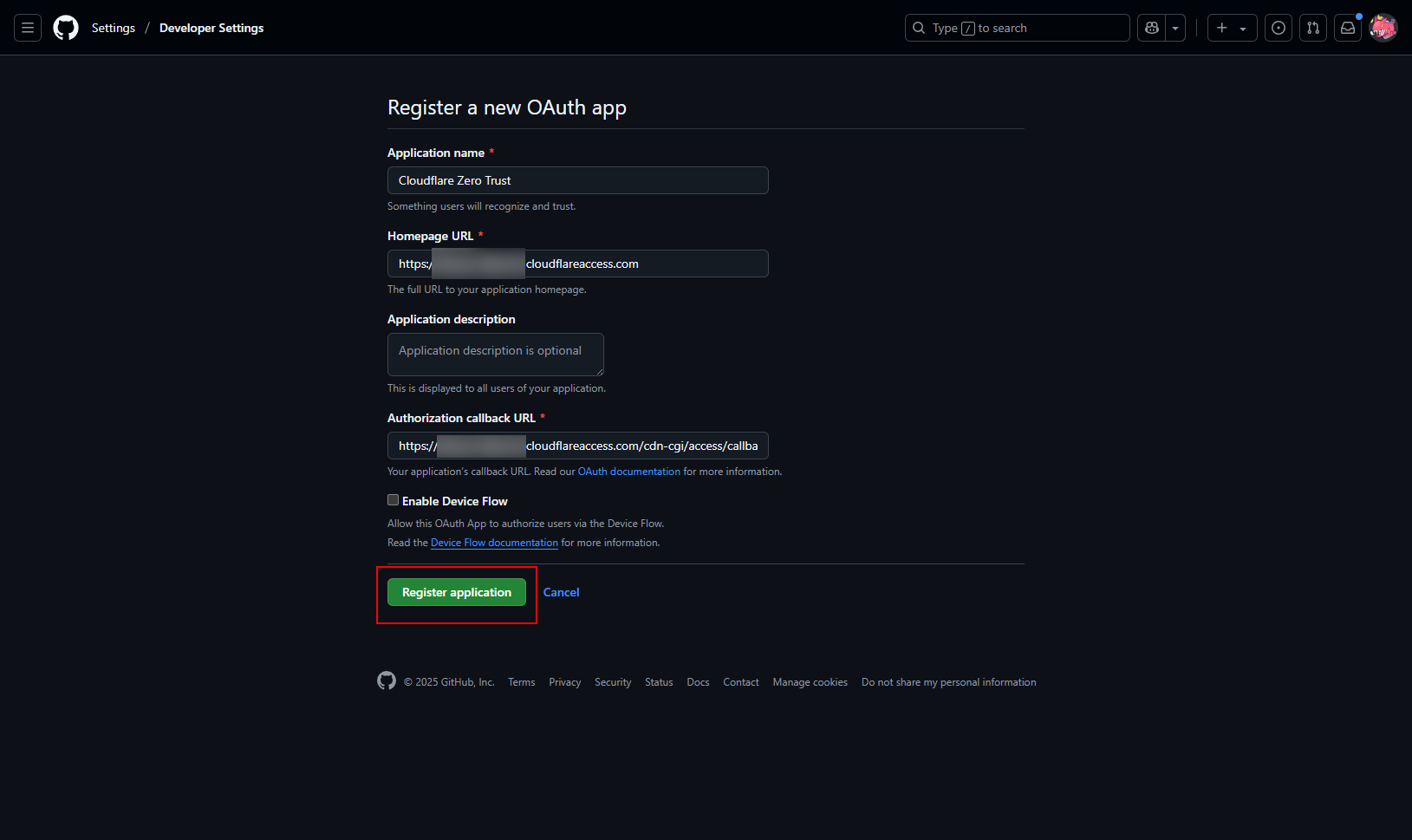
Task: Open the Docs footer link
Action: tap(699, 682)
